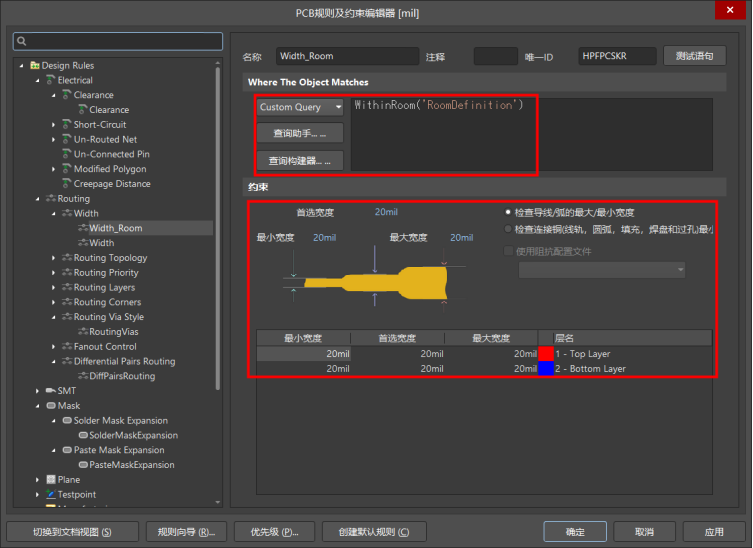The height and width of the screenshot is (548, 753).
Task: Click the 确定 button
Action: (x=575, y=532)
